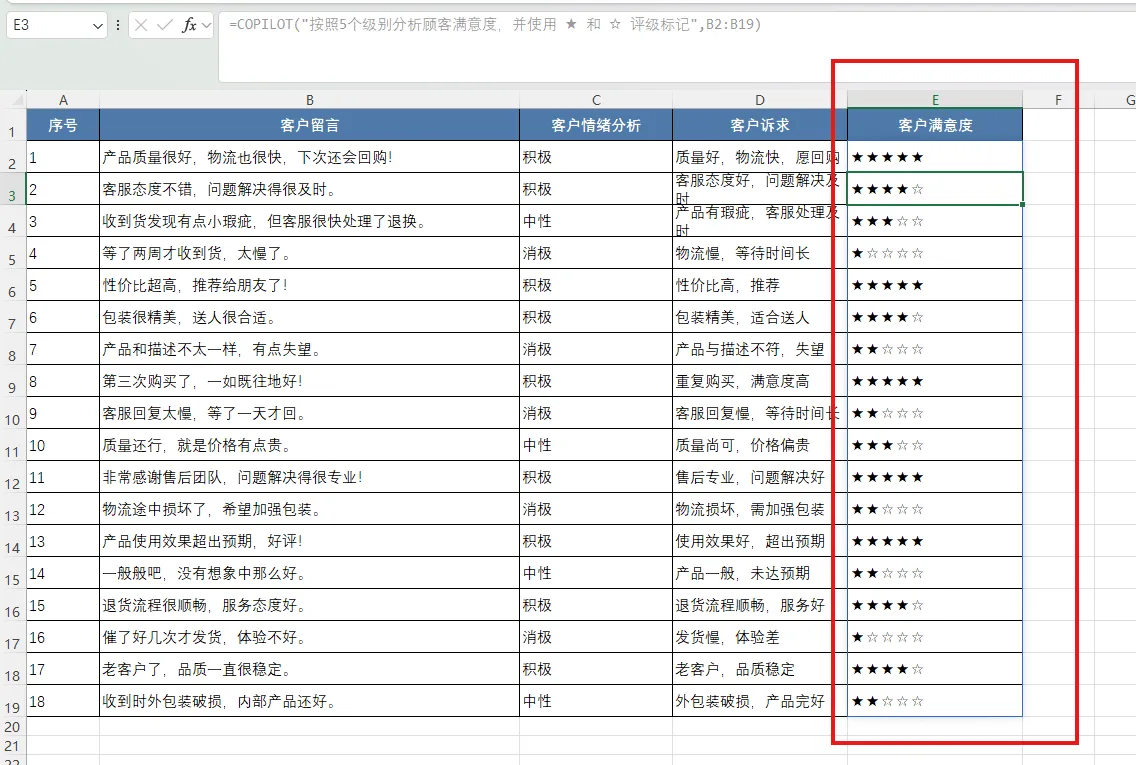Expand the dropdown arrow next to fx

(206, 25)
